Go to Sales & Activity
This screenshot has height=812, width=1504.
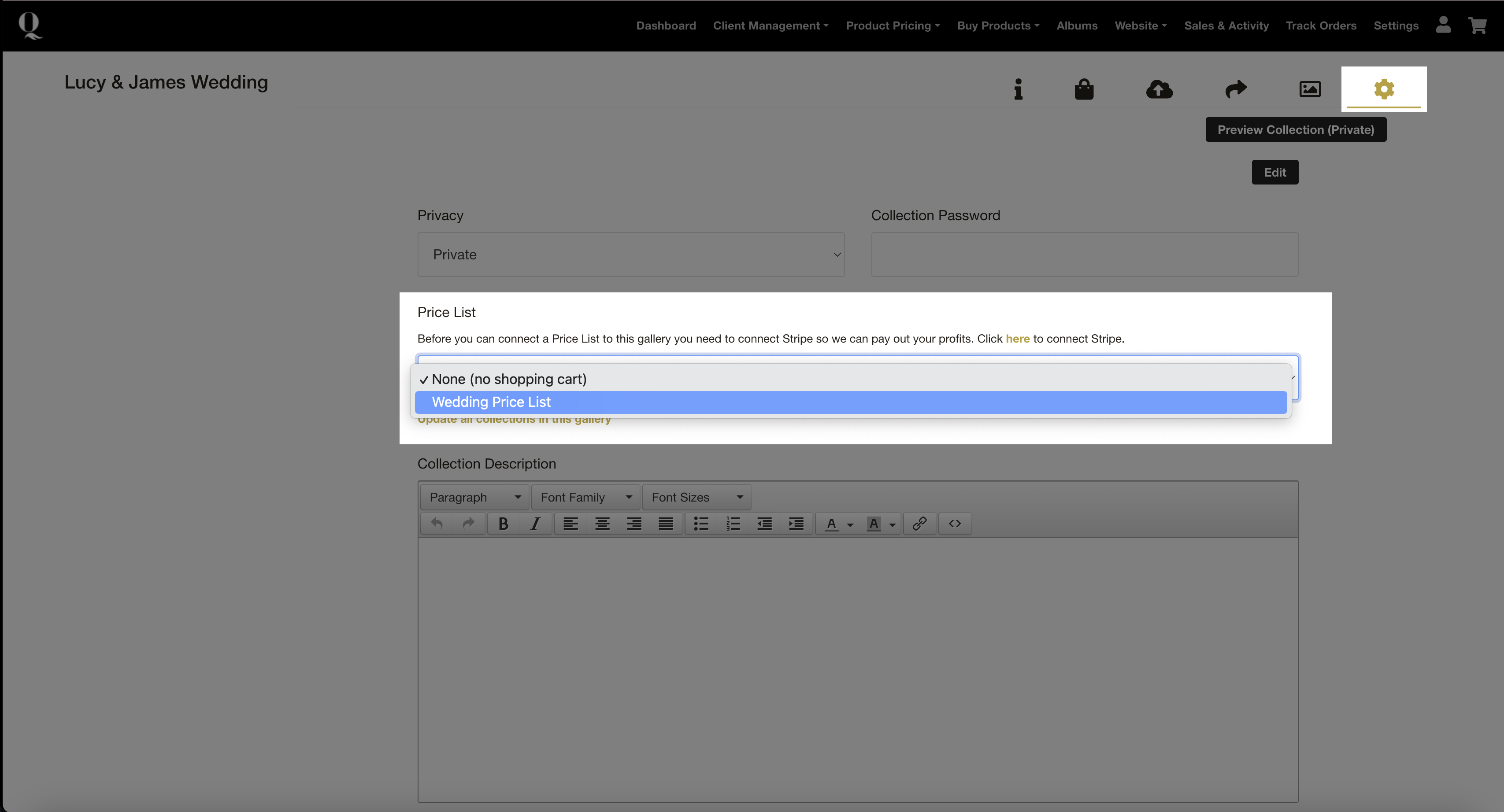click(1226, 26)
